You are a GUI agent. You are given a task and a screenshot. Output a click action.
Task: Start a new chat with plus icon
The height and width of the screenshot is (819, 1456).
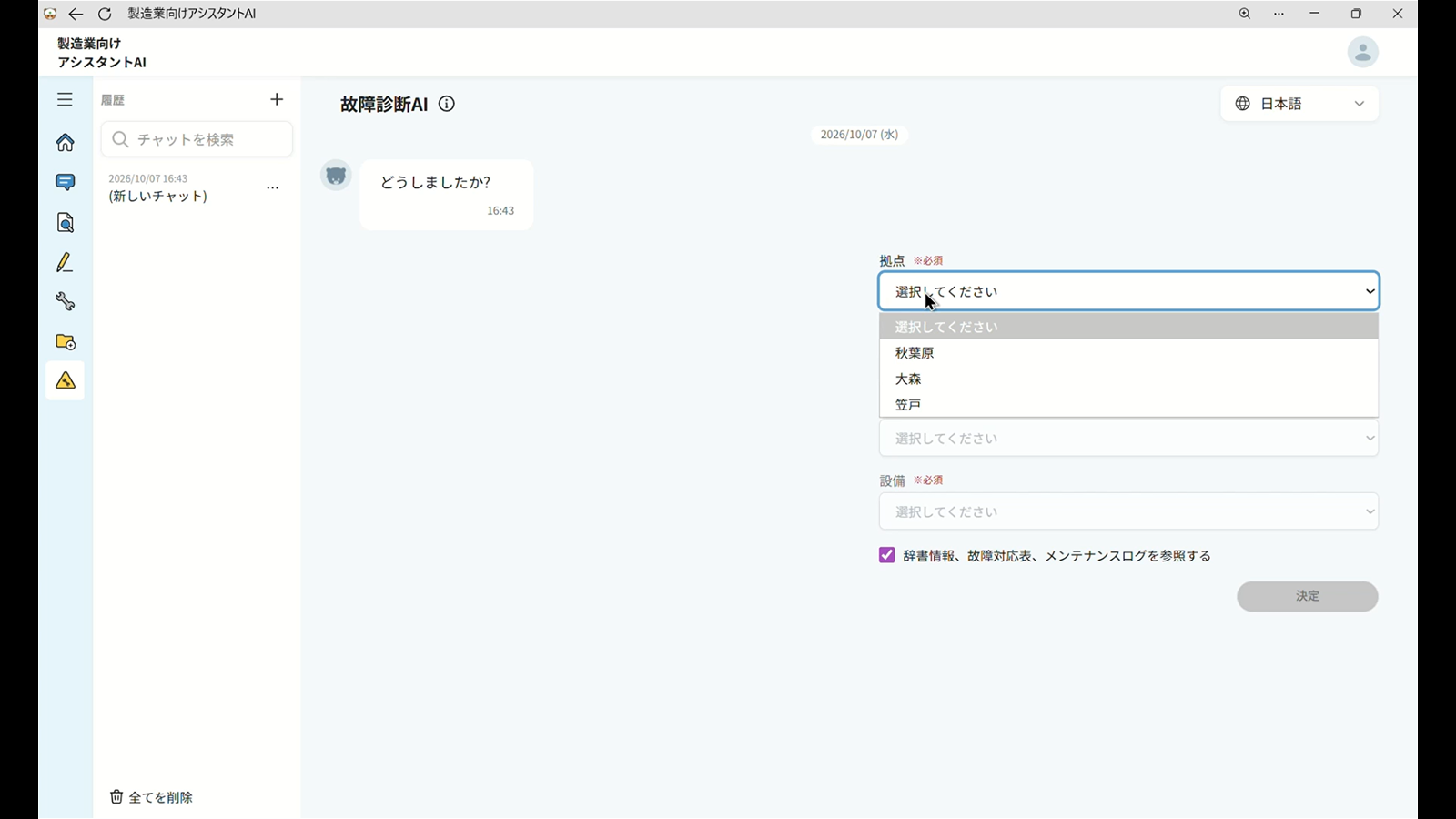pyautogui.click(x=277, y=99)
